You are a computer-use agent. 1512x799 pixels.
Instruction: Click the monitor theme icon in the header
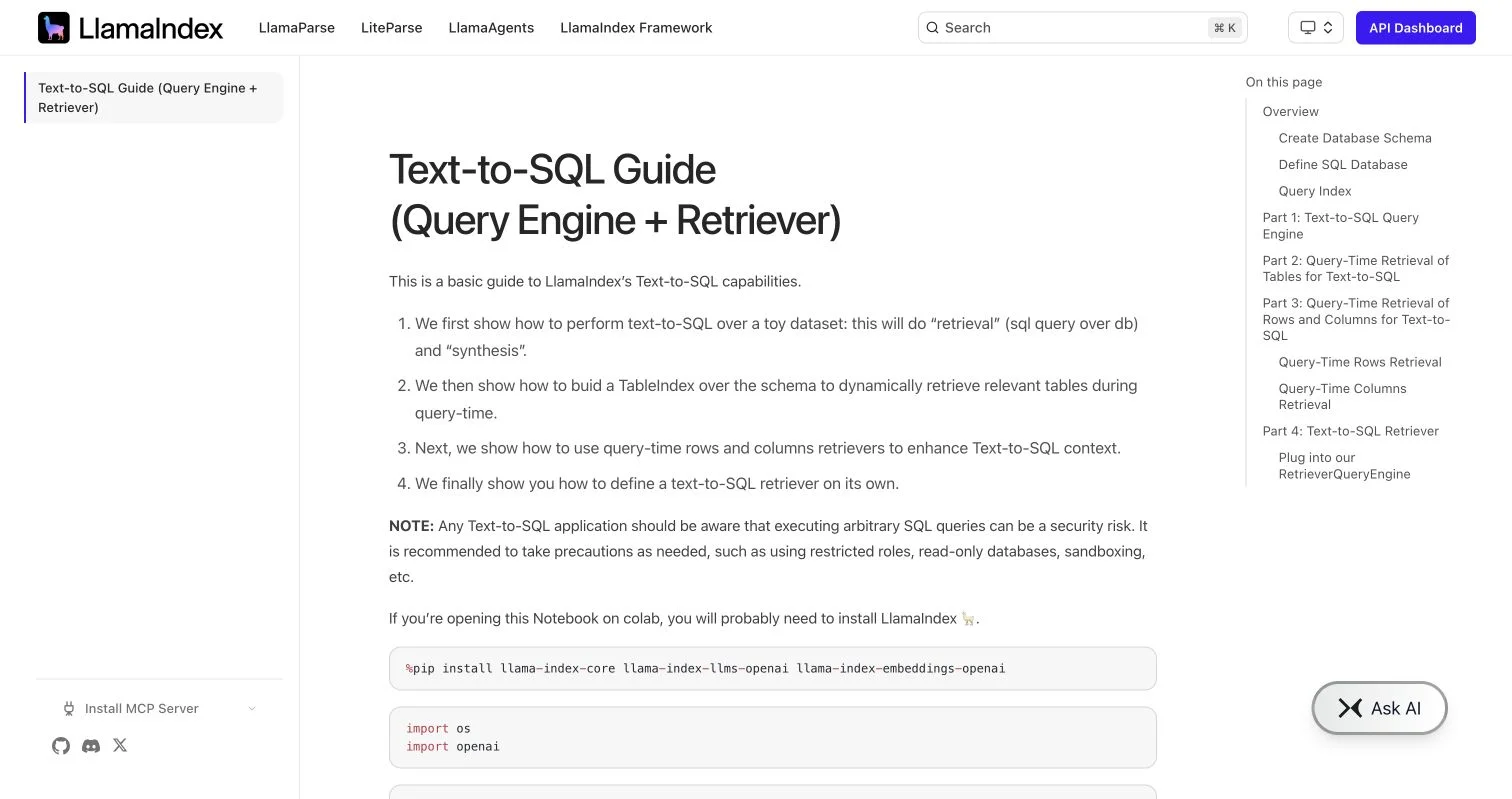pos(1307,28)
